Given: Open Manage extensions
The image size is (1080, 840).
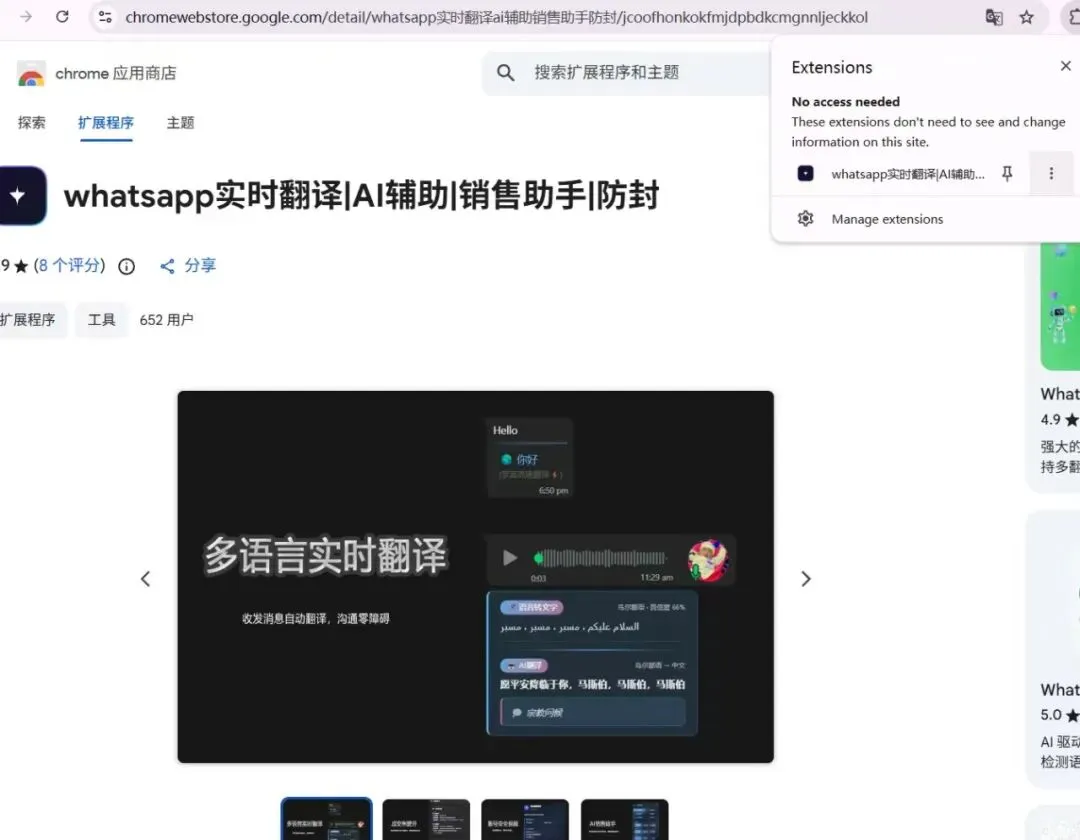Looking at the screenshot, I should click(887, 219).
